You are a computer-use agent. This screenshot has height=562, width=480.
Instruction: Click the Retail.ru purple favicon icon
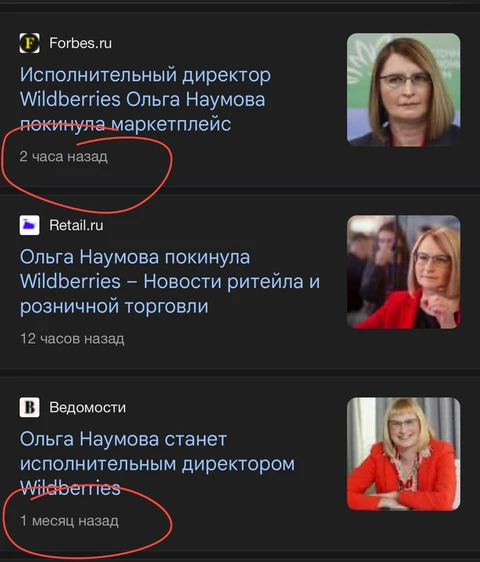(29, 225)
